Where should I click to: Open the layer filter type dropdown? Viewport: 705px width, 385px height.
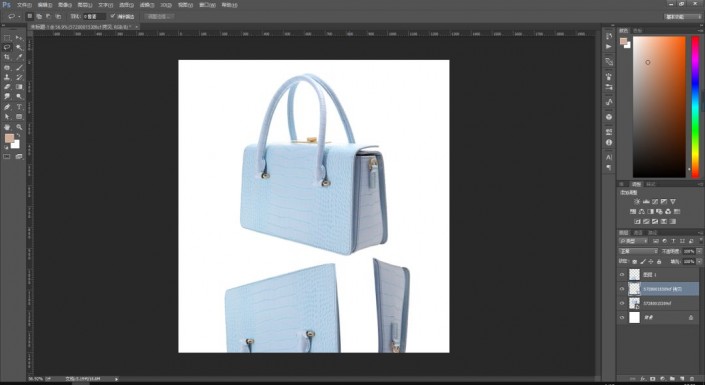click(x=633, y=241)
